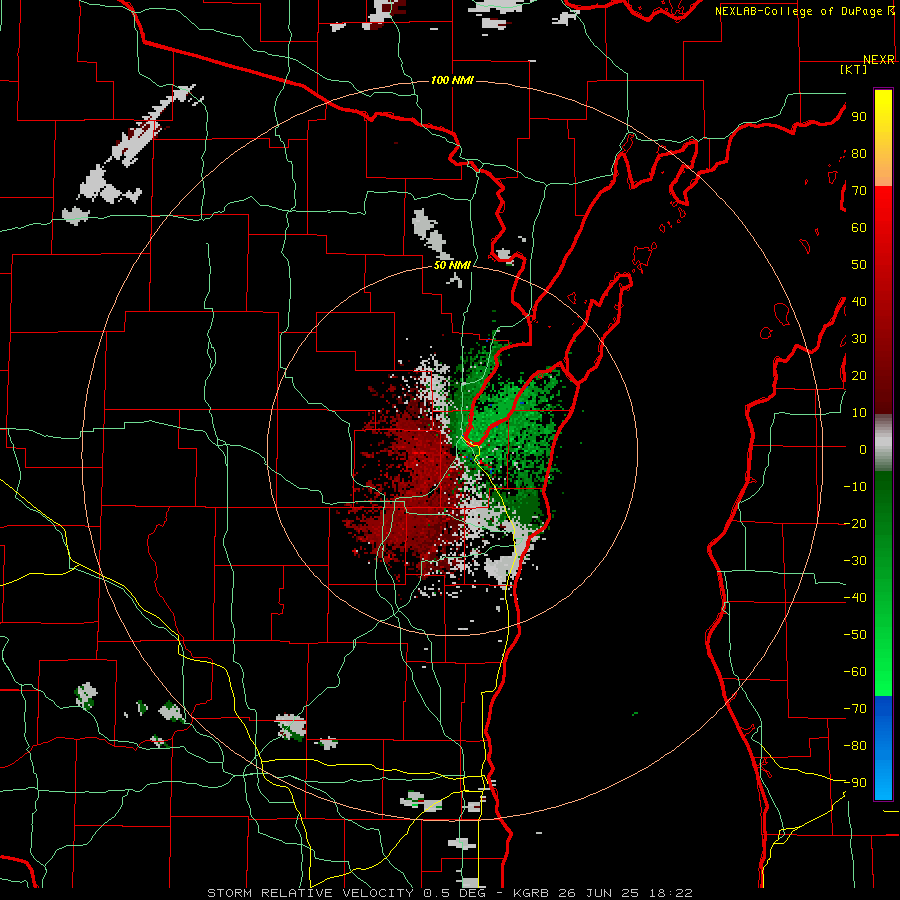Click the -10 value on the velocity scale
This screenshot has width=900, height=900.
855,487
